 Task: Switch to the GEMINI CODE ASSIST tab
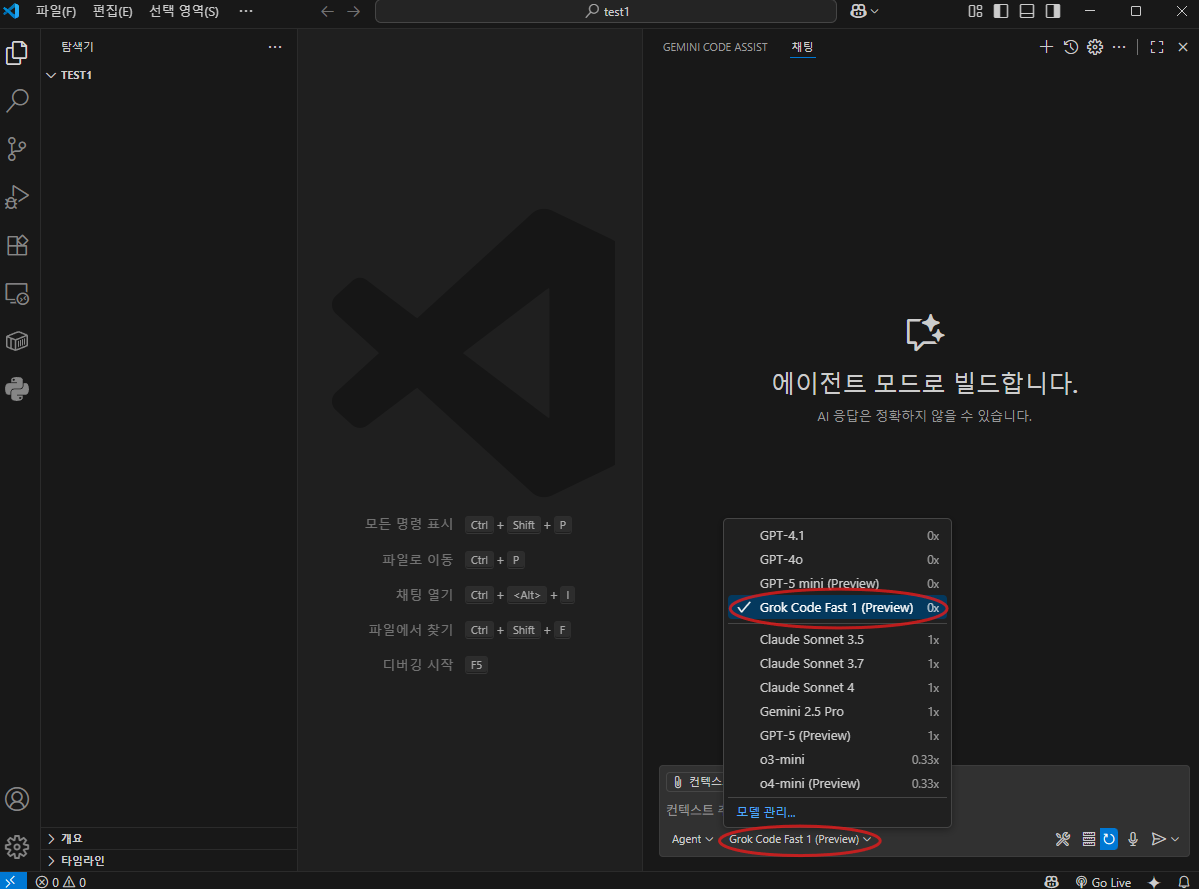coord(715,47)
